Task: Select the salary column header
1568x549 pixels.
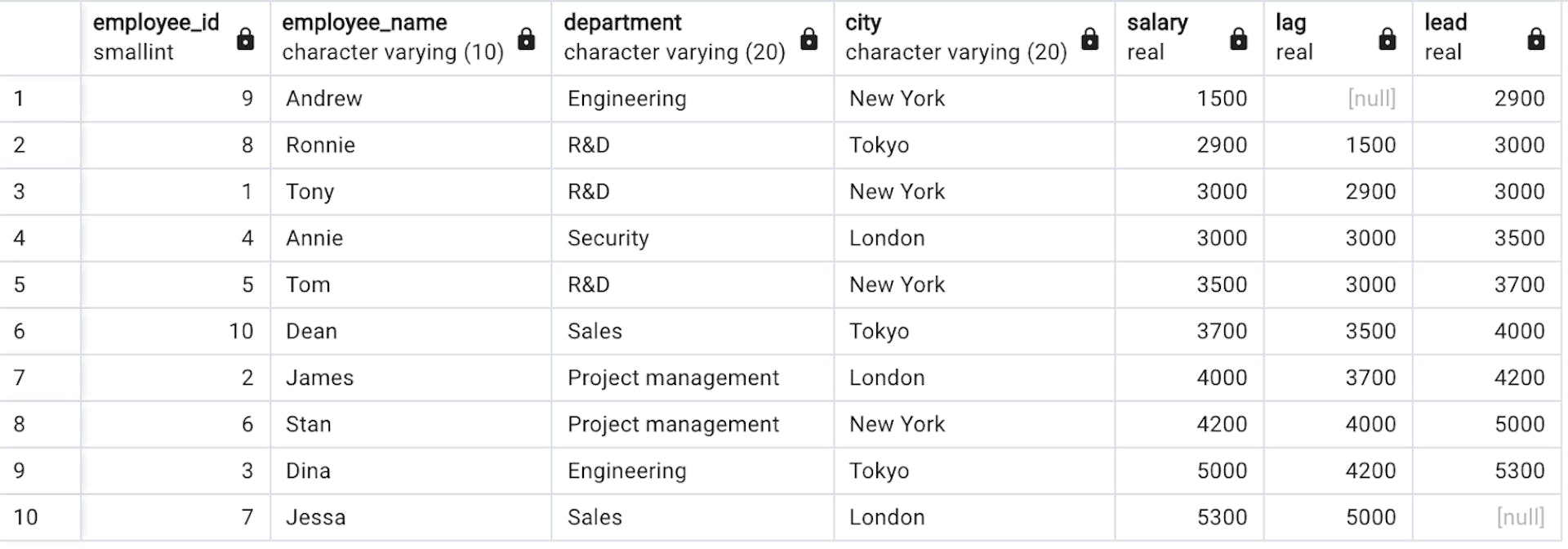Action: pos(1168,37)
